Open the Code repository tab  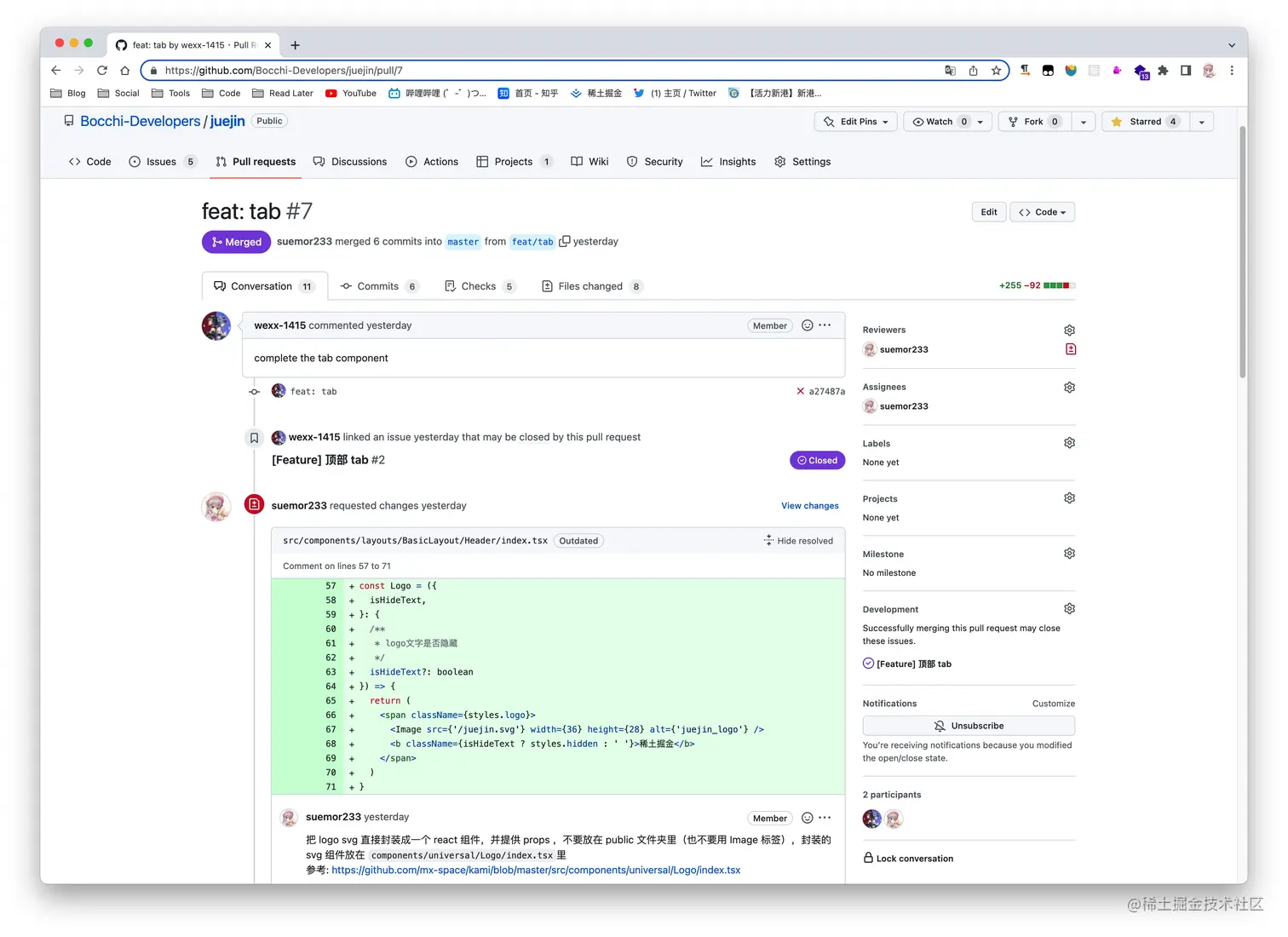coord(90,162)
